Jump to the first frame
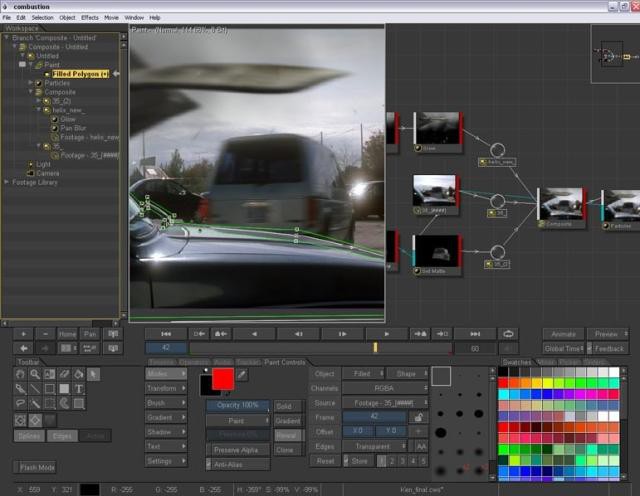 (x=166, y=333)
